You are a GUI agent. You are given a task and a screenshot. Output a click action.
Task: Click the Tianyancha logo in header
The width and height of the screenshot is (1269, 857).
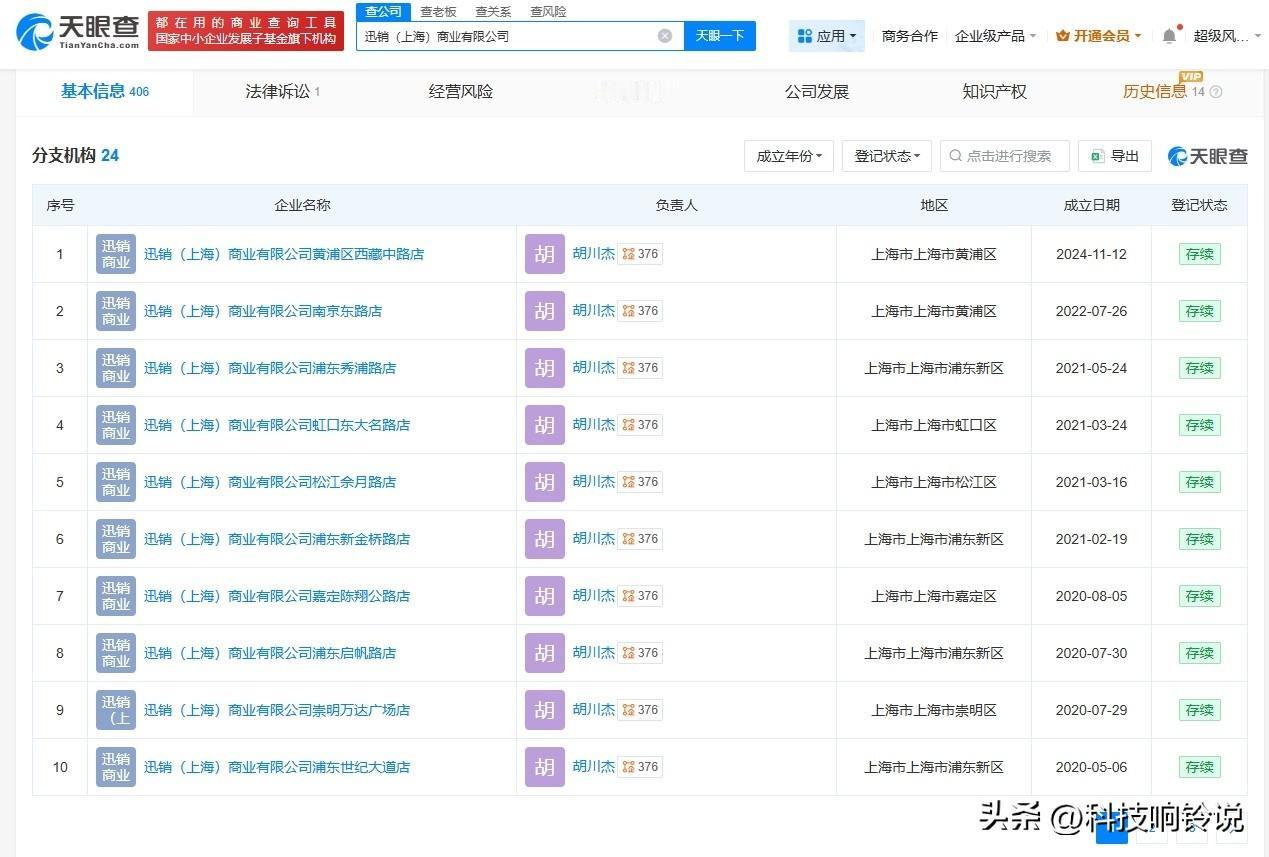[77, 32]
